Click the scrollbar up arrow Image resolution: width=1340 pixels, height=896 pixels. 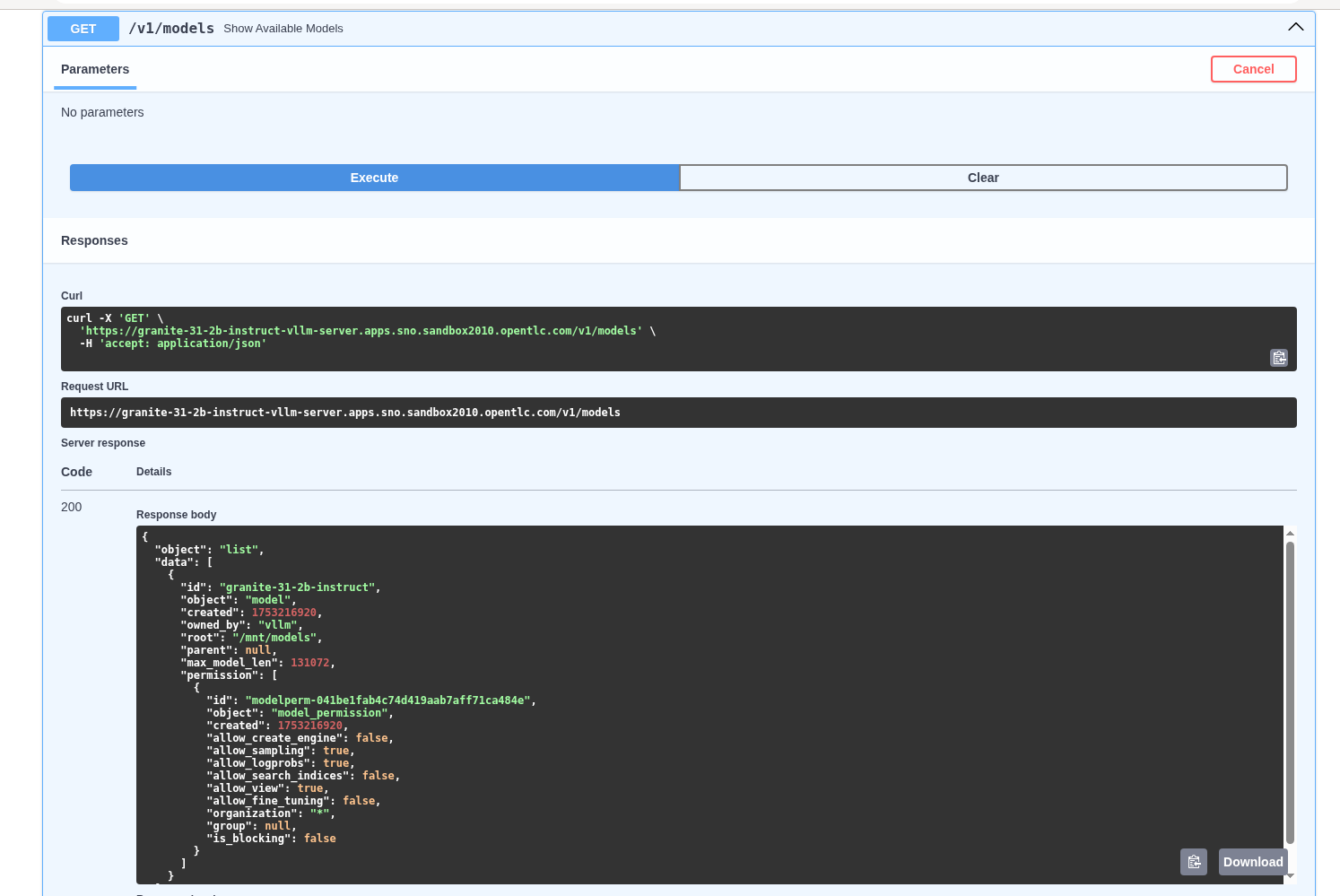pyautogui.click(x=1290, y=534)
